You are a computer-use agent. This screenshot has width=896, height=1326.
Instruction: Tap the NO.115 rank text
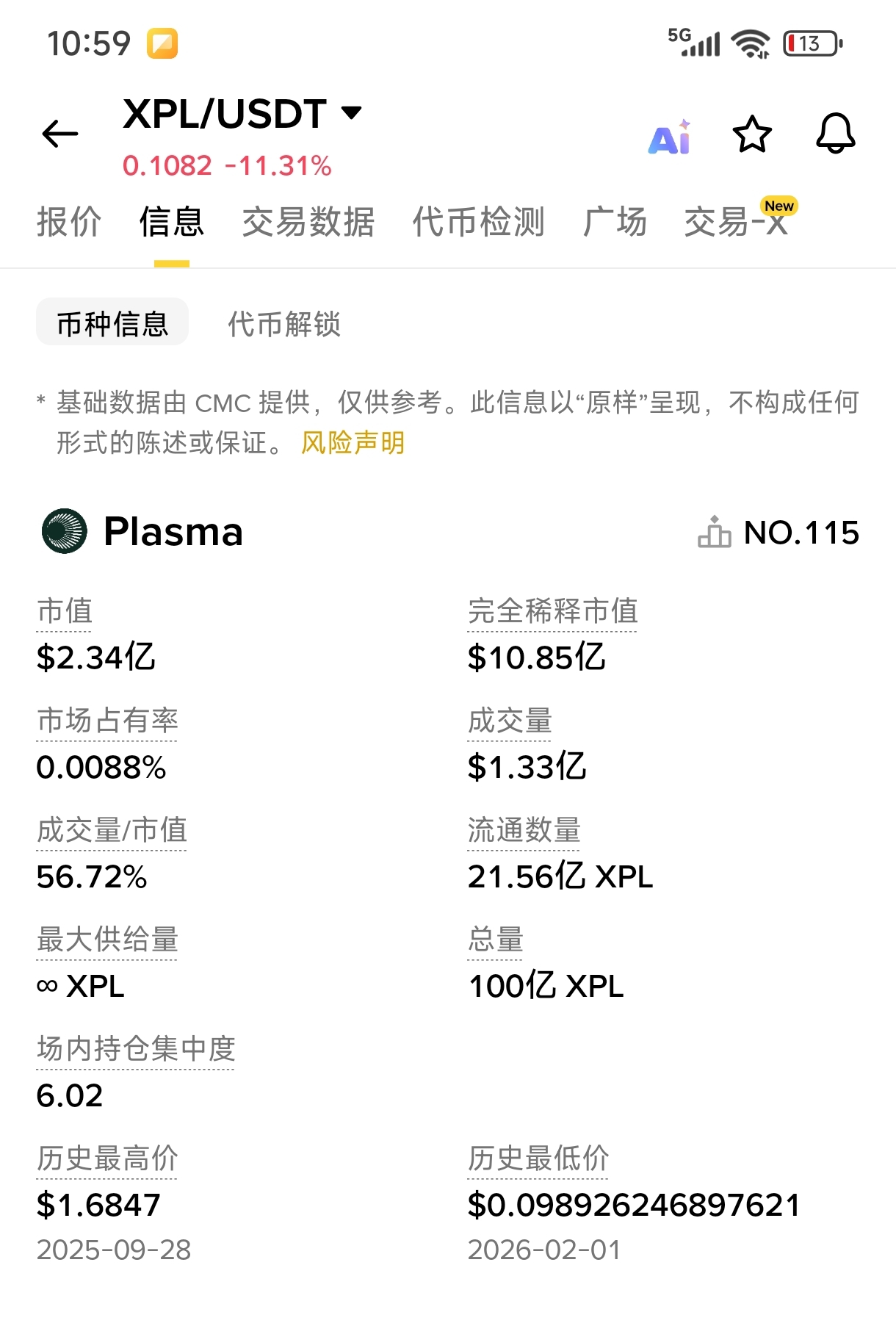[x=801, y=533]
